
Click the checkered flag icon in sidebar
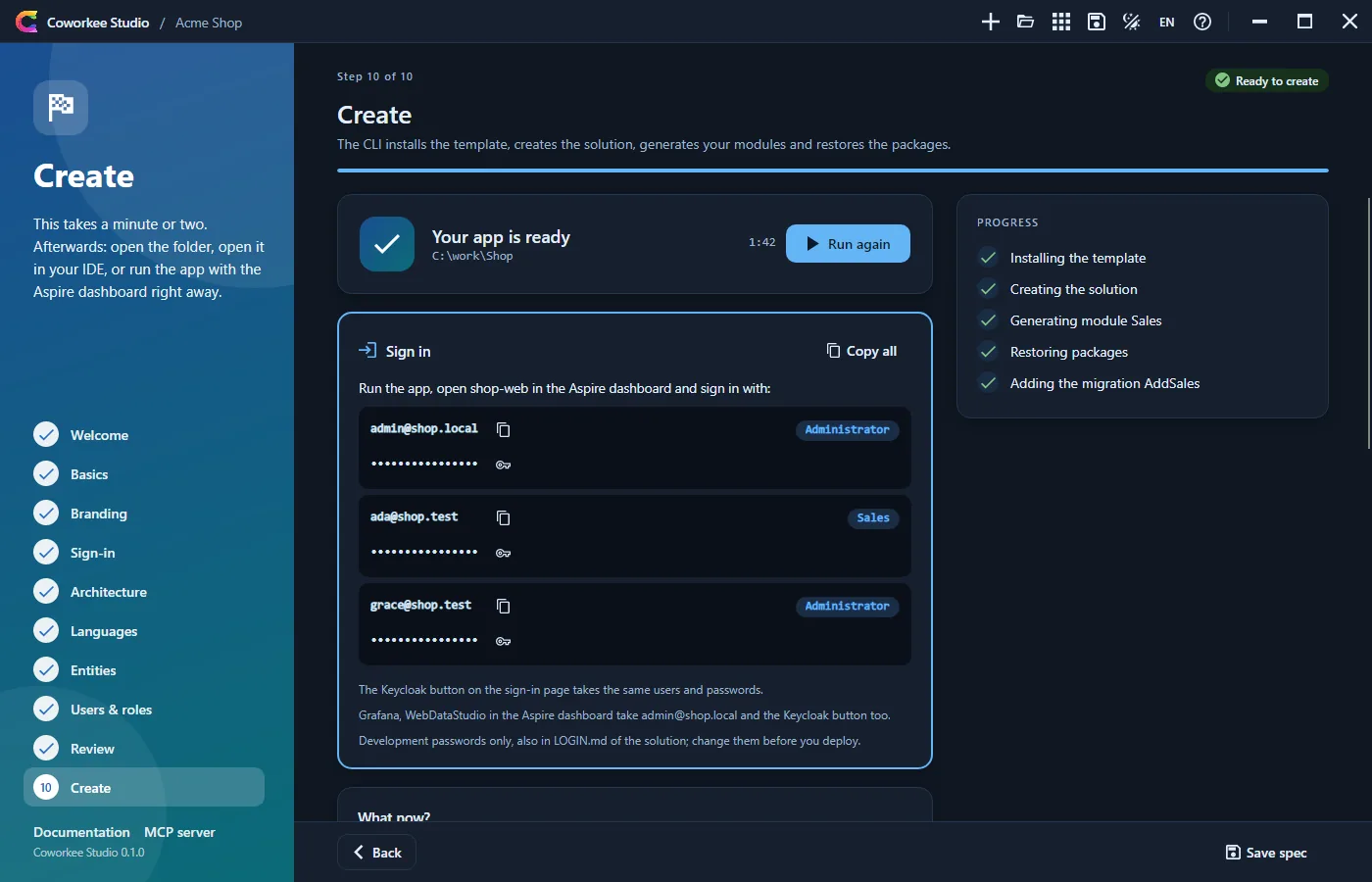[61, 107]
